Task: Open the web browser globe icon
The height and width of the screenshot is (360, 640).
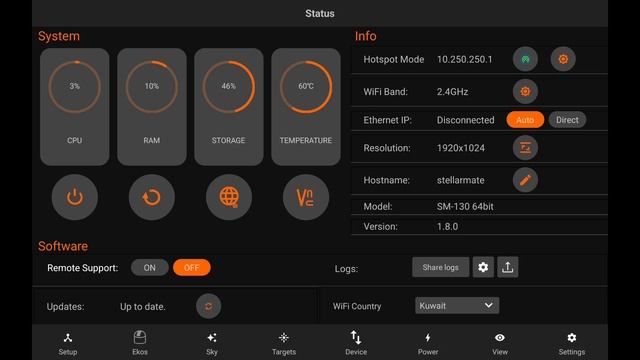Action: [229, 197]
